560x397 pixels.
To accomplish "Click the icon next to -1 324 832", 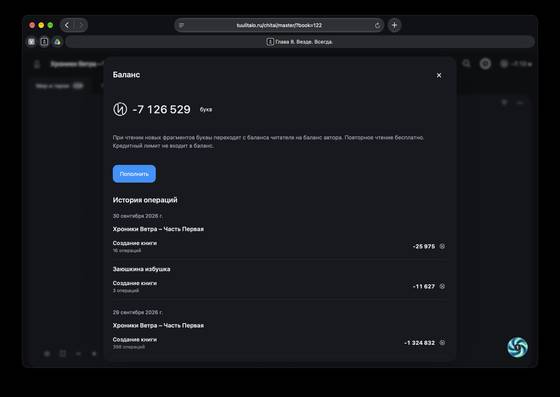I will pos(442,343).
